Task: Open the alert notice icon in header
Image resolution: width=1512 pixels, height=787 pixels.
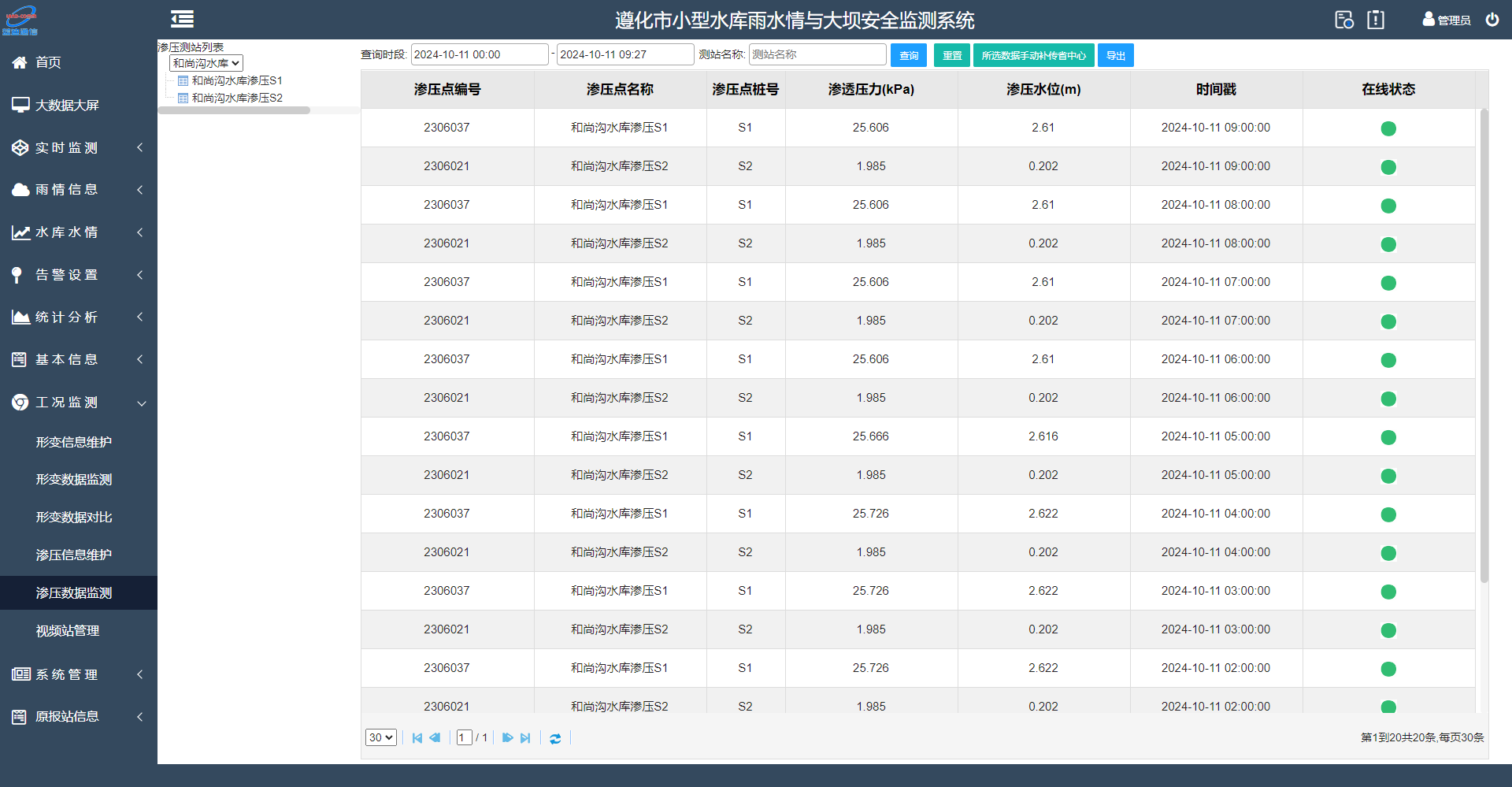Action: coord(1376,20)
